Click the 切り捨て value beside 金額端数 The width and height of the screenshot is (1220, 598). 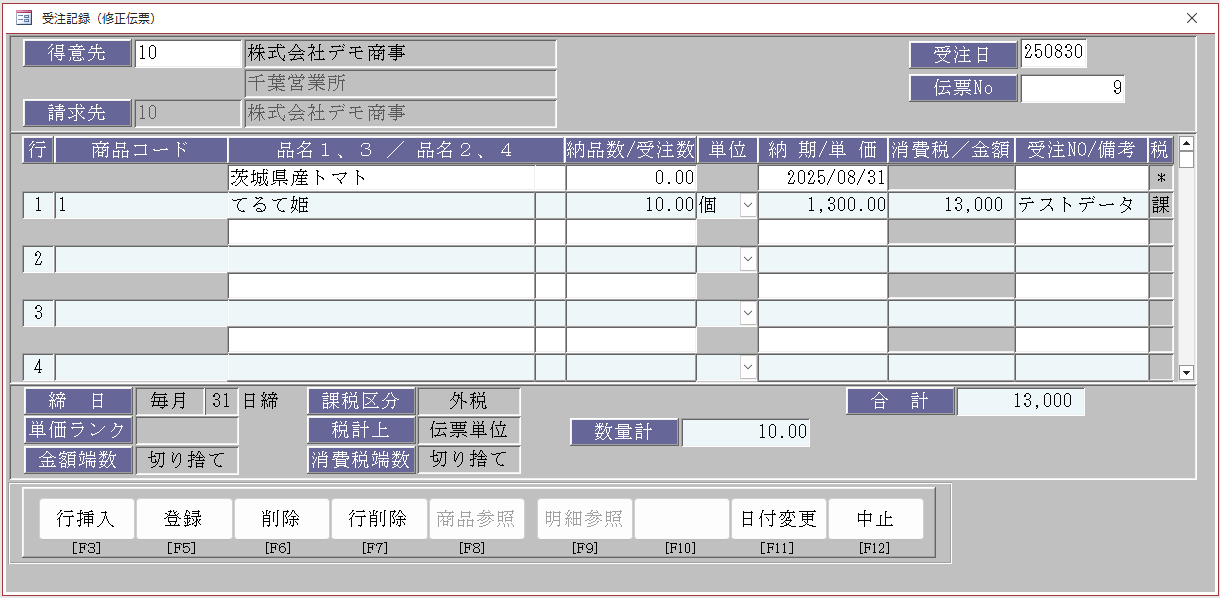187,460
